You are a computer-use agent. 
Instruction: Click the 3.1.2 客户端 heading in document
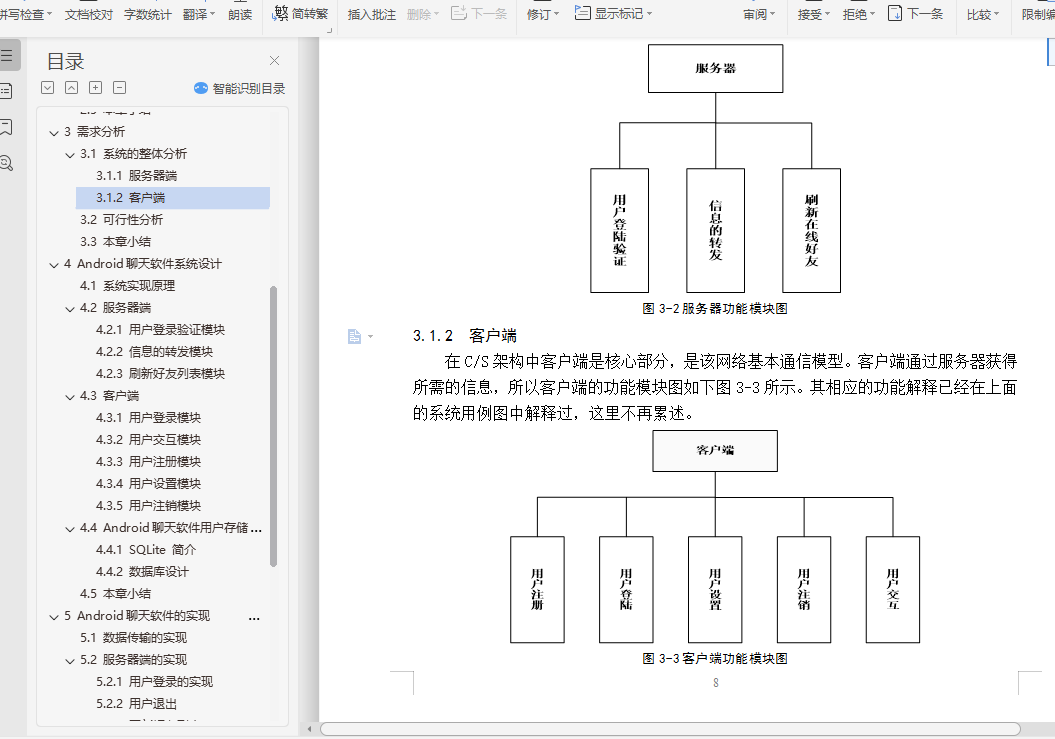pos(464,336)
